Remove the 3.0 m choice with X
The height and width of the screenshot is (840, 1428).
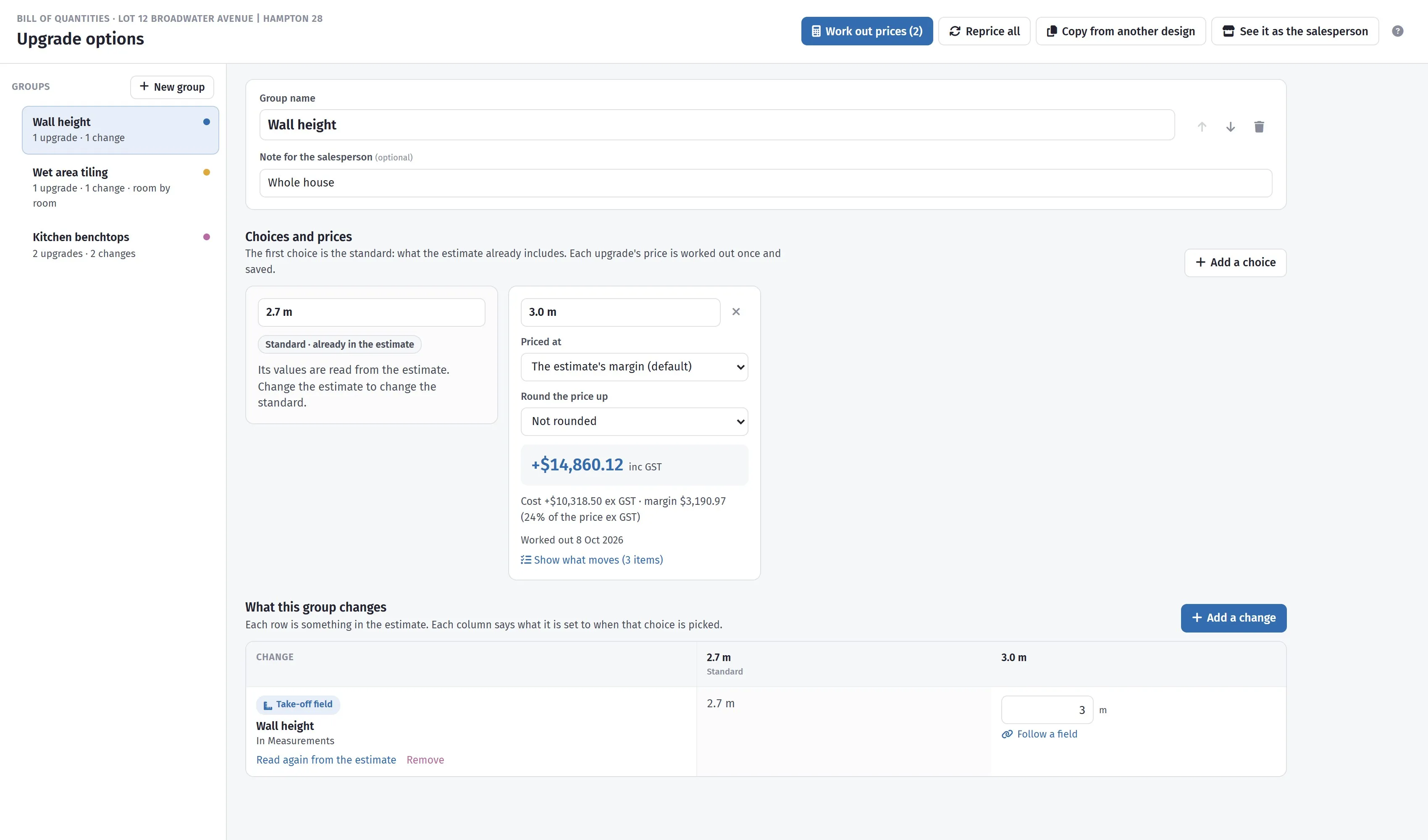[x=736, y=312]
